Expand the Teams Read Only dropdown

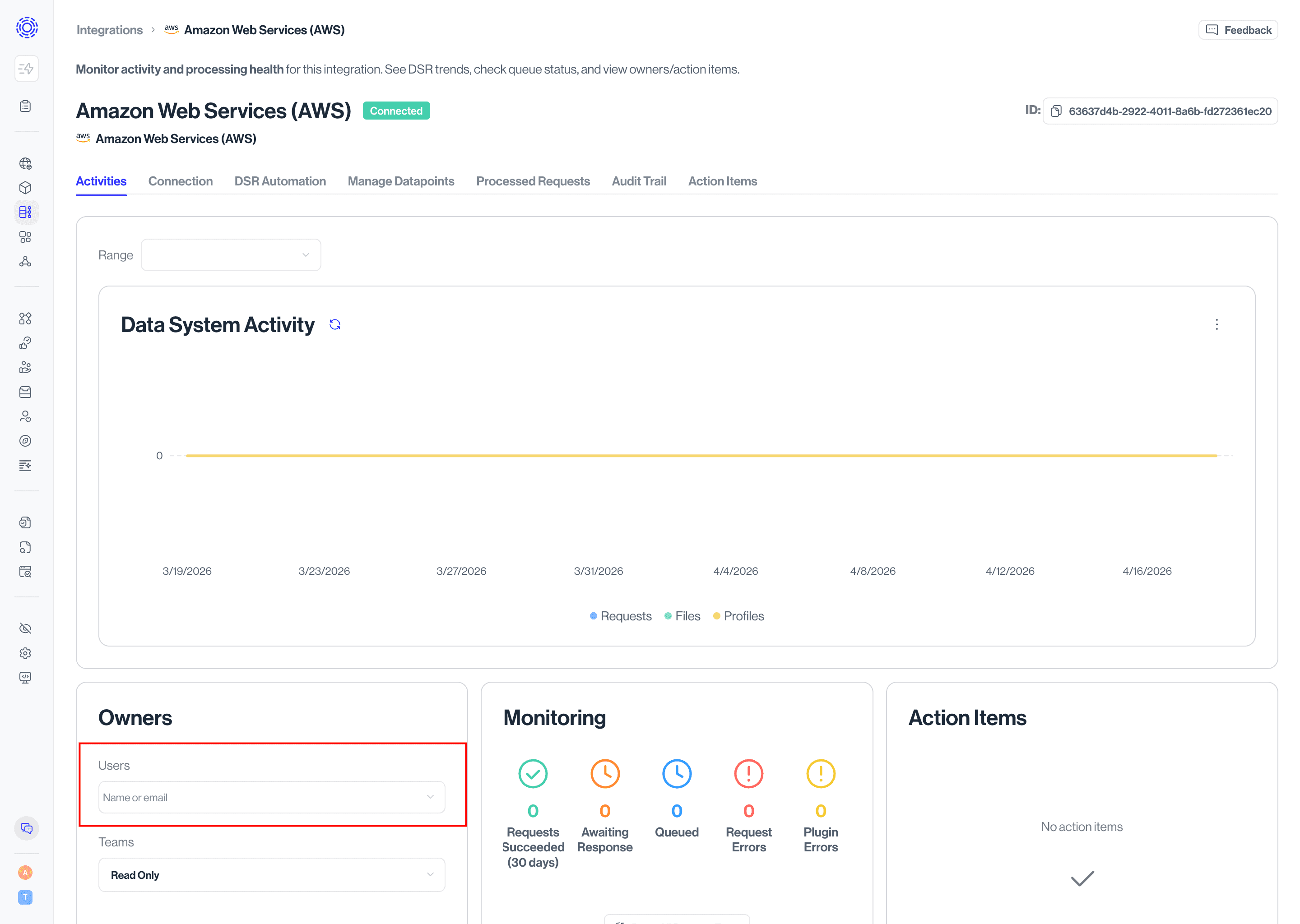pos(271,875)
